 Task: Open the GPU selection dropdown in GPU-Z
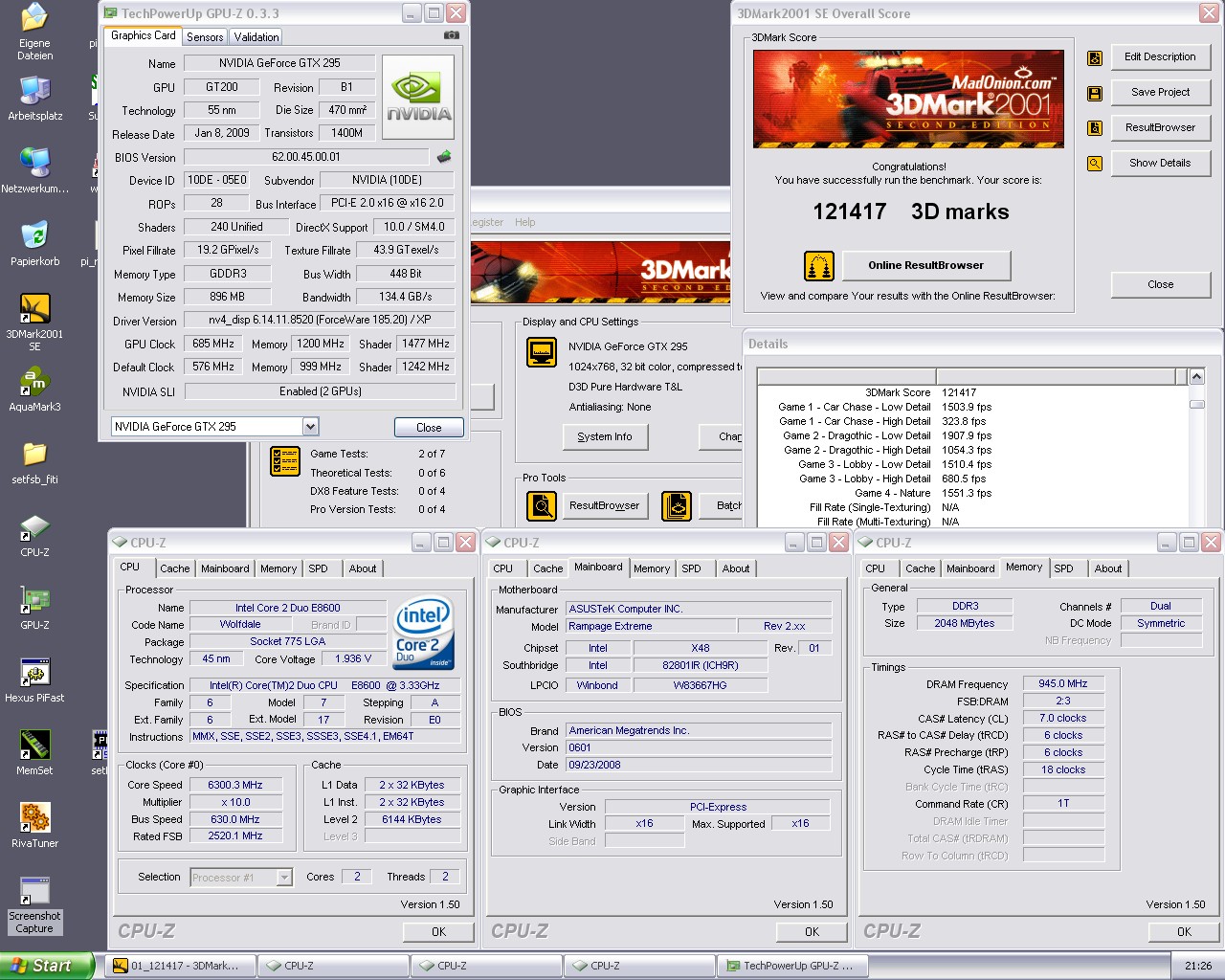[x=310, y=427]
